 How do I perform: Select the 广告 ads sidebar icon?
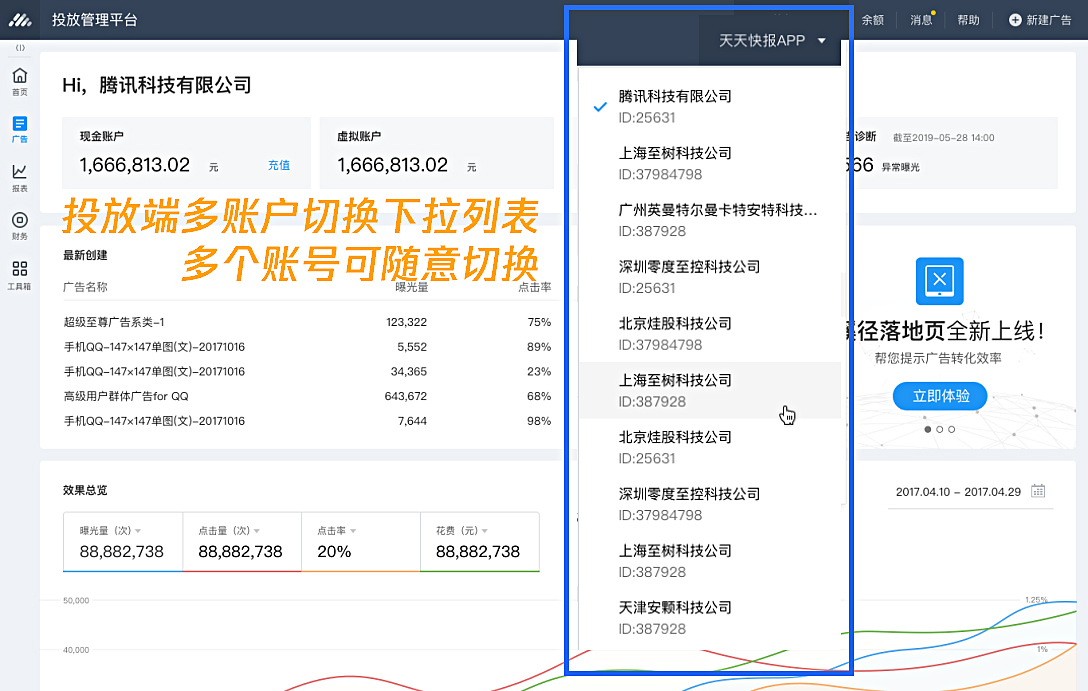pos(19,129)
